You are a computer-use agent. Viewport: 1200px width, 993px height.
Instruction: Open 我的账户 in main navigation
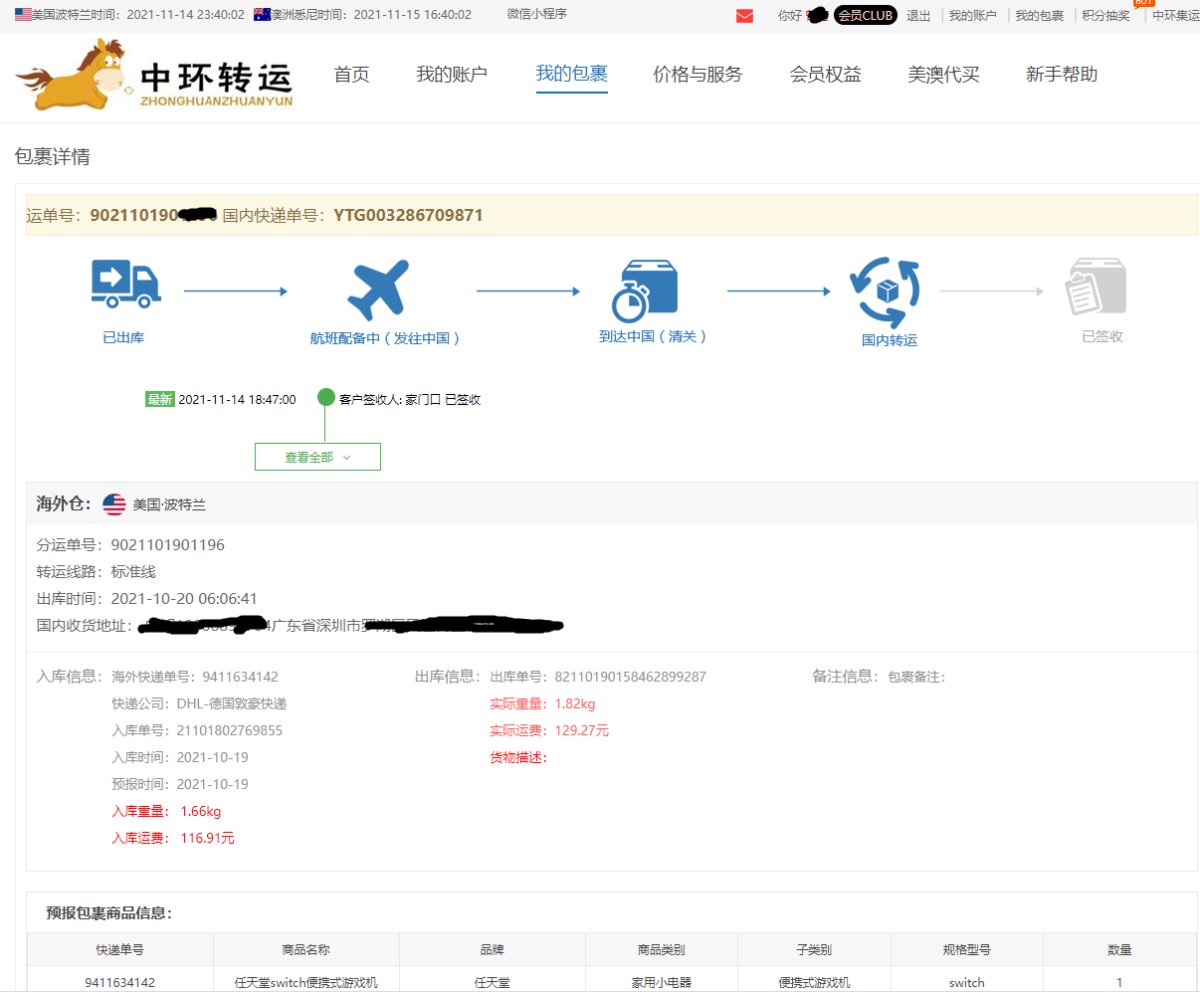(452, 74)
